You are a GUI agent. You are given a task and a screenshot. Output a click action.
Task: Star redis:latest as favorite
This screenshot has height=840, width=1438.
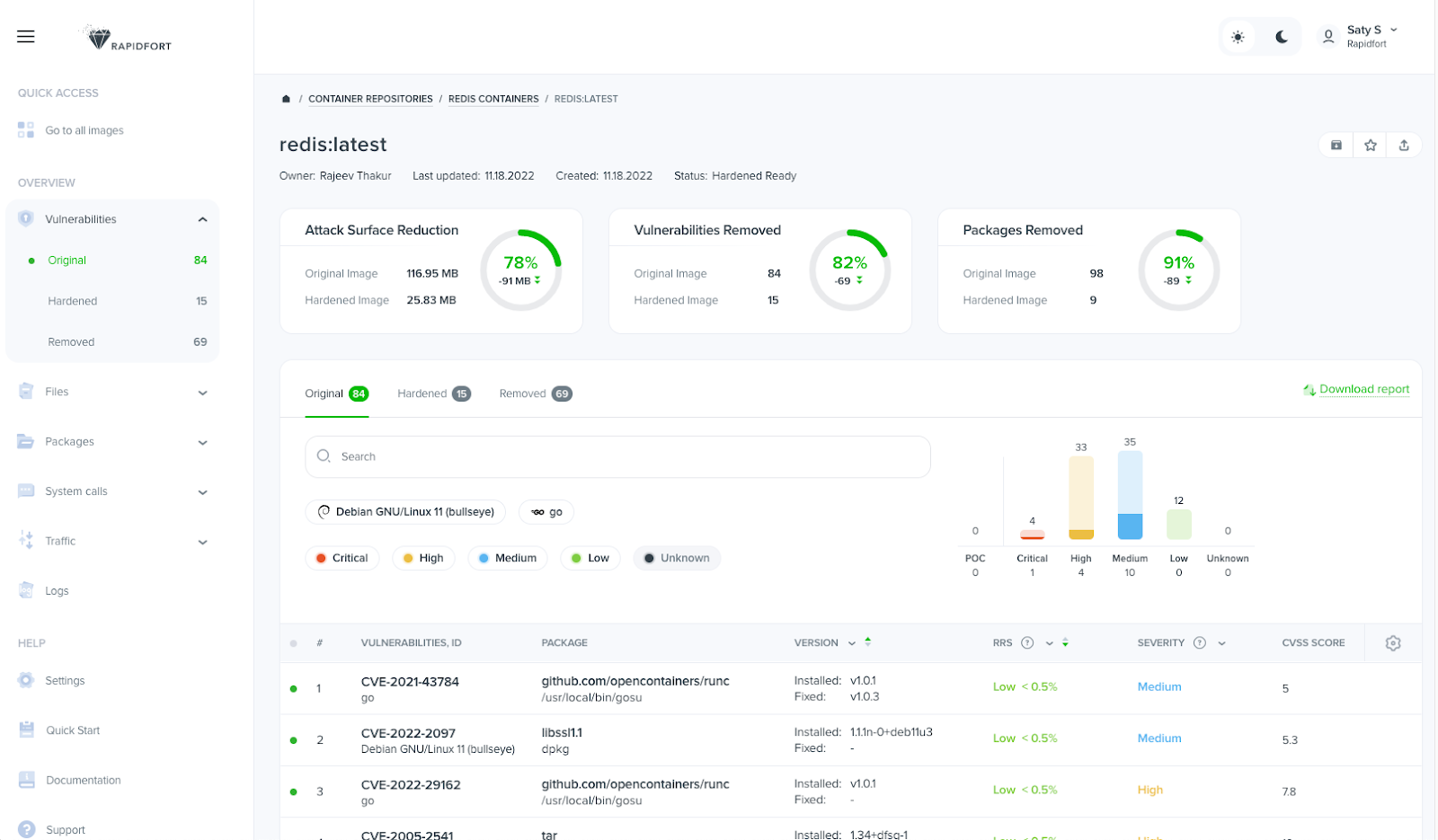click(x=1371, y=145)
